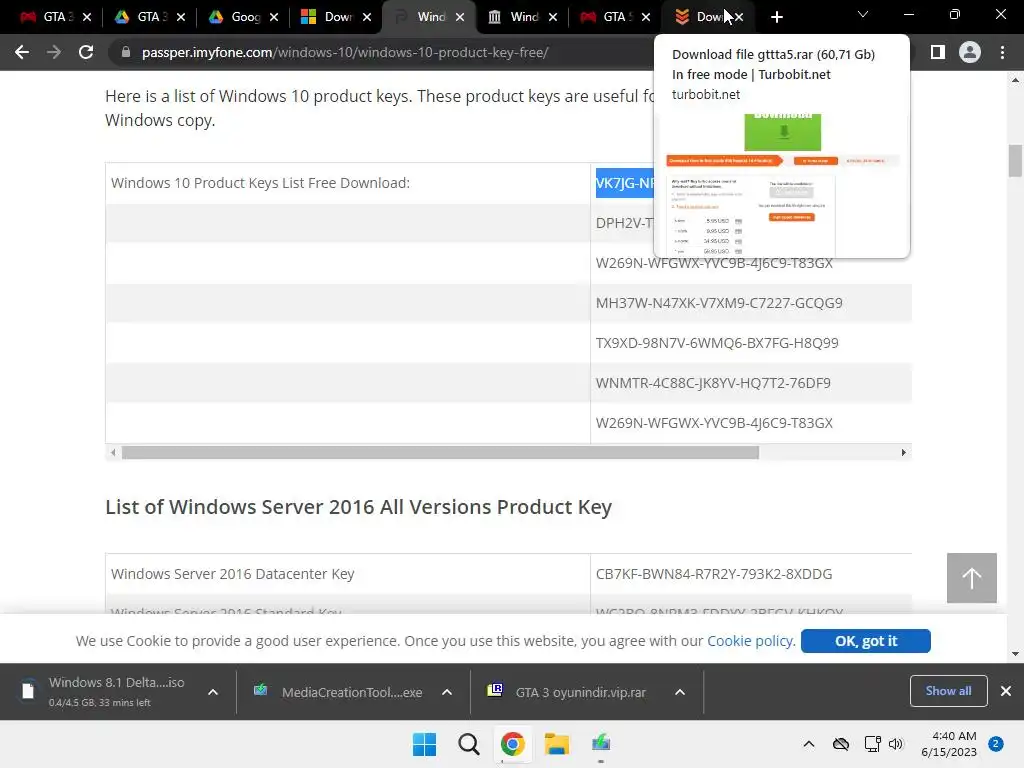Click Chrome icon in taskbar
The image size is (1024, 768).
tap(513, 744)
